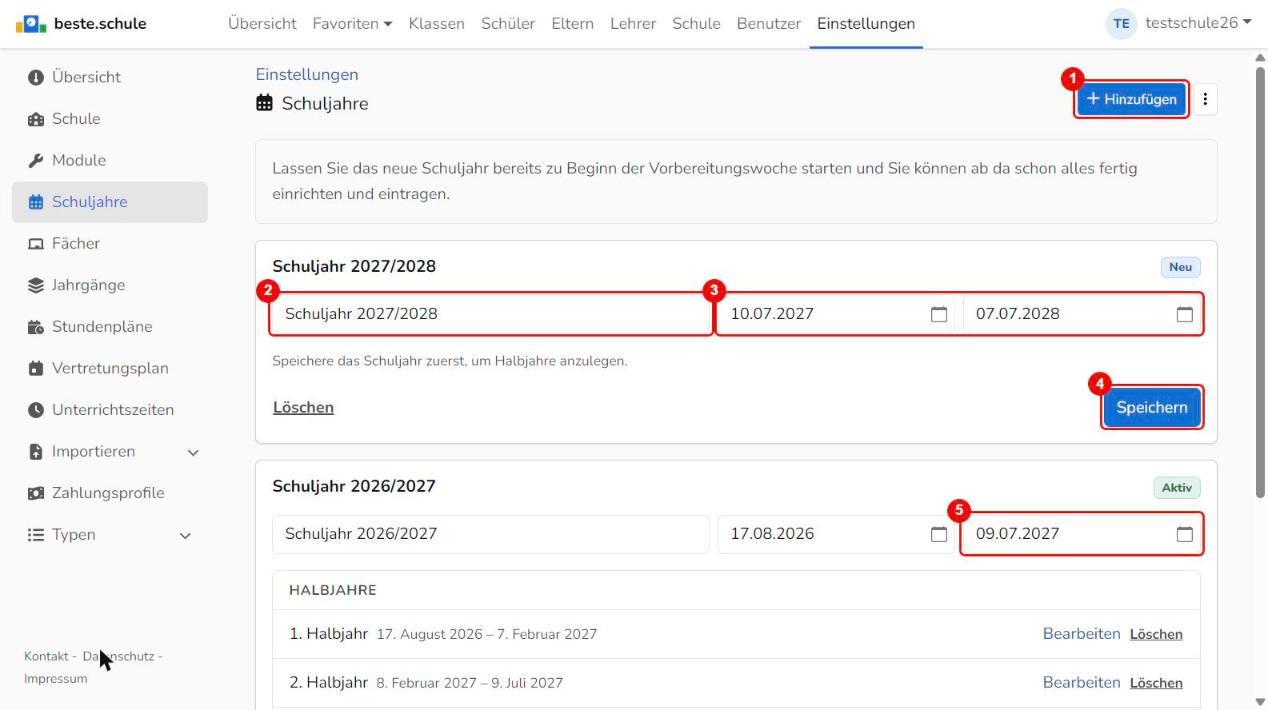Click the 17.08.2026 start date field
1268x710 pixels.
coord(837,534)
